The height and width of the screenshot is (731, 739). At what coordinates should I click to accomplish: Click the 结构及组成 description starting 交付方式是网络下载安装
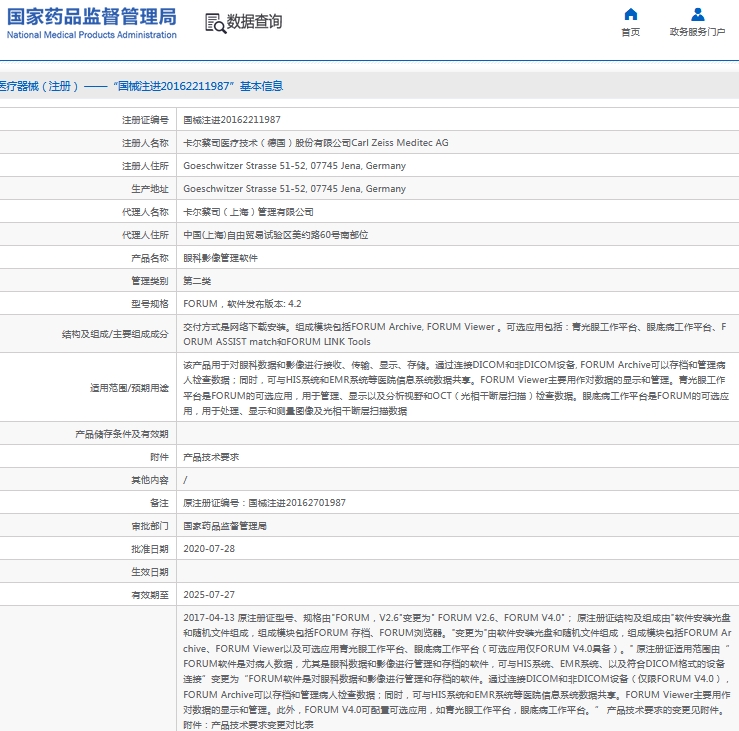point(455,334)
